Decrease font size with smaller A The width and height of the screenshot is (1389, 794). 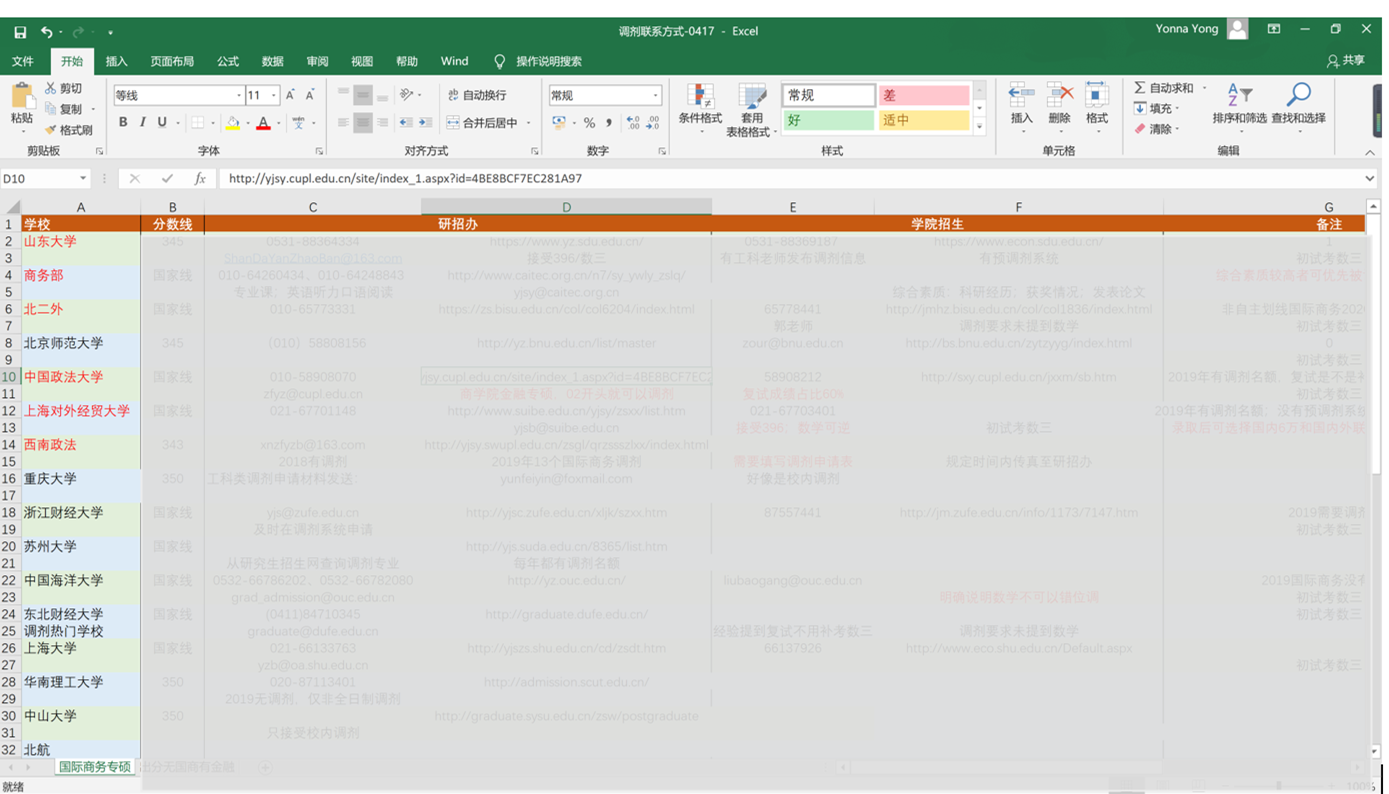pos(310,95)
